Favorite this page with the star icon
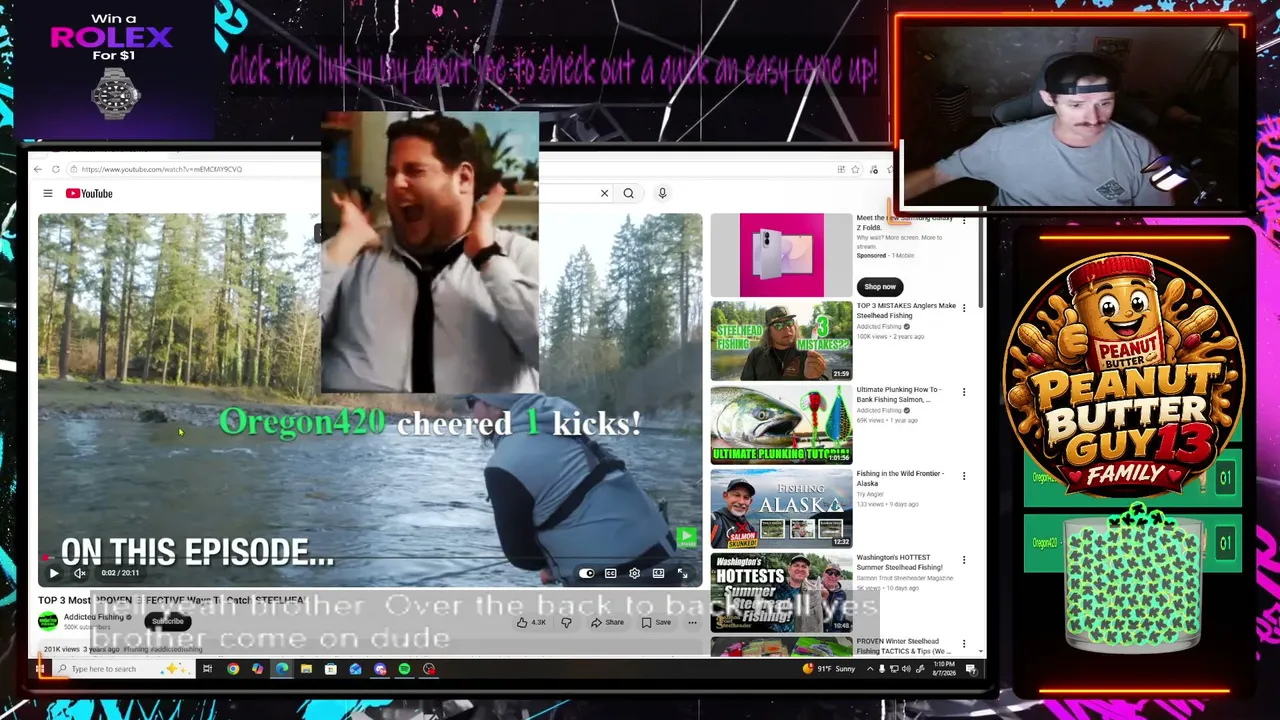This screenshot has height=720, width=1280. click(855, 169)
